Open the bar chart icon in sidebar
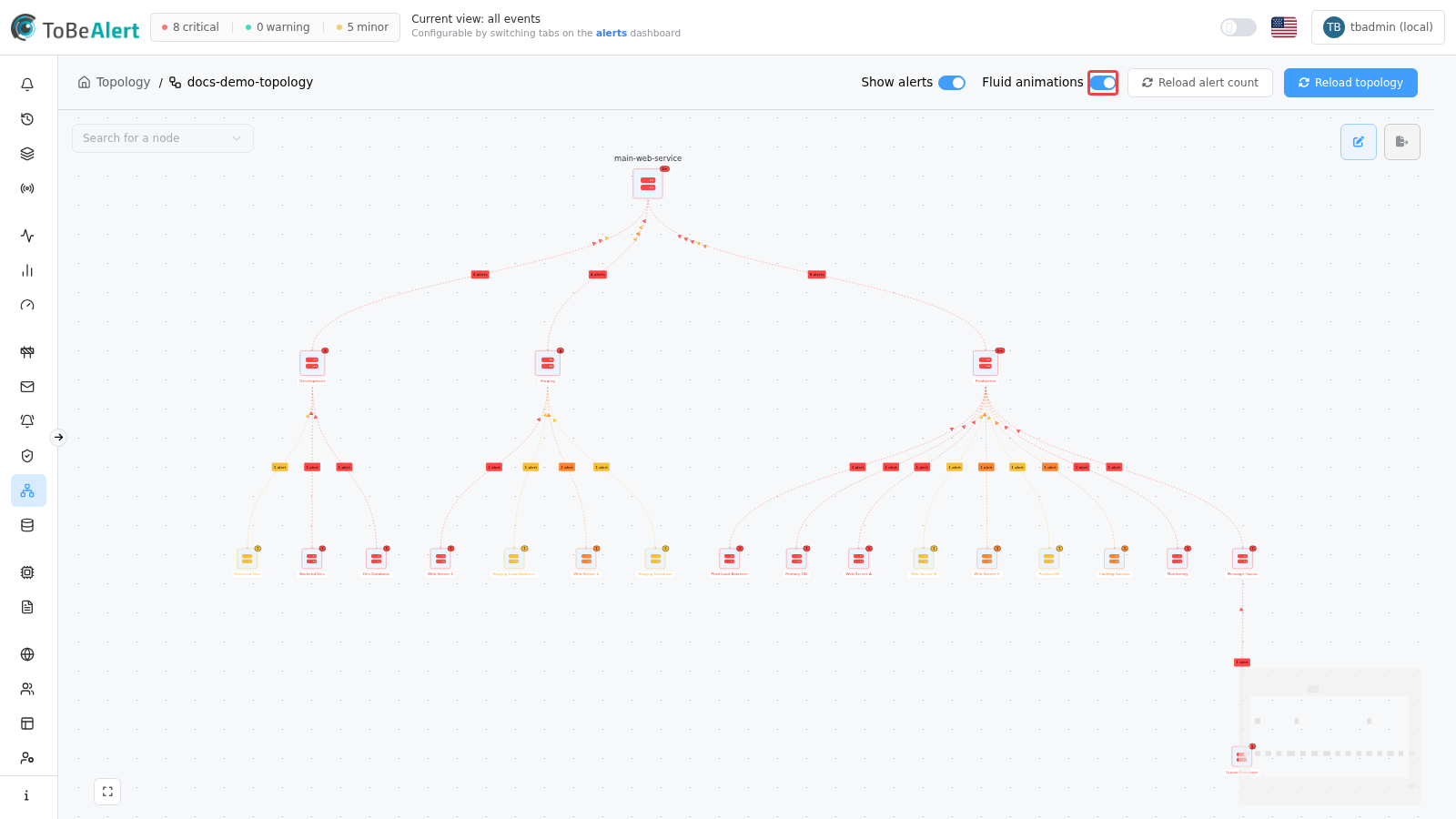Viewport: 1456px width, 819px height. (27, 270)
